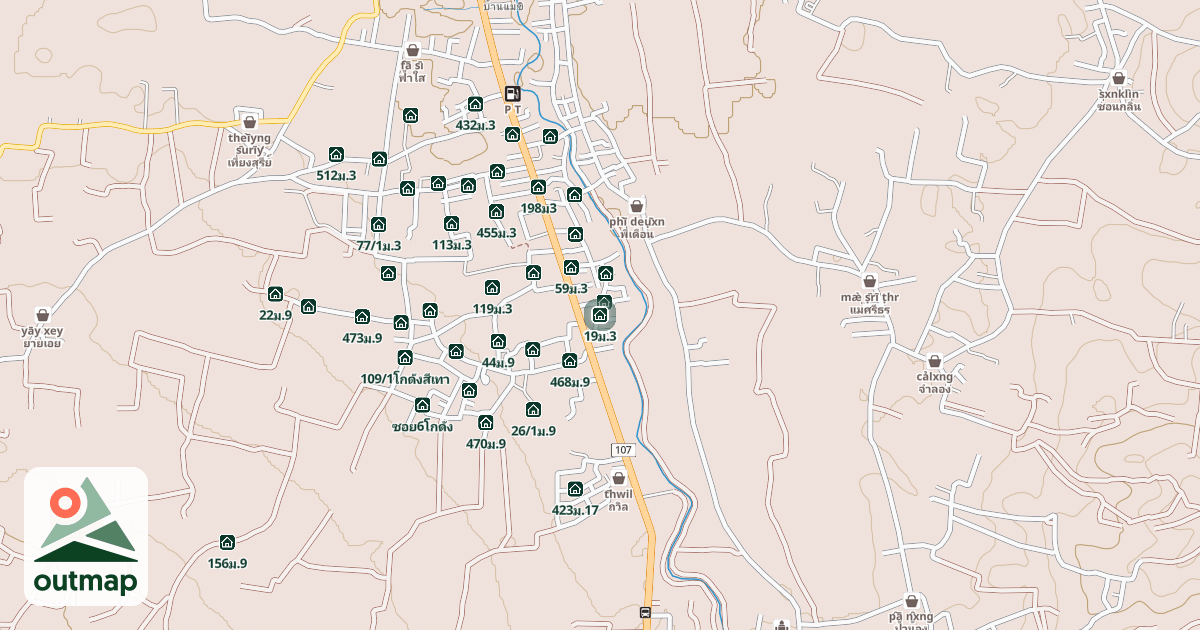Click the house marker above 423ม.17
Viewport: 1200px width, 630px height.
coord(575,489)
